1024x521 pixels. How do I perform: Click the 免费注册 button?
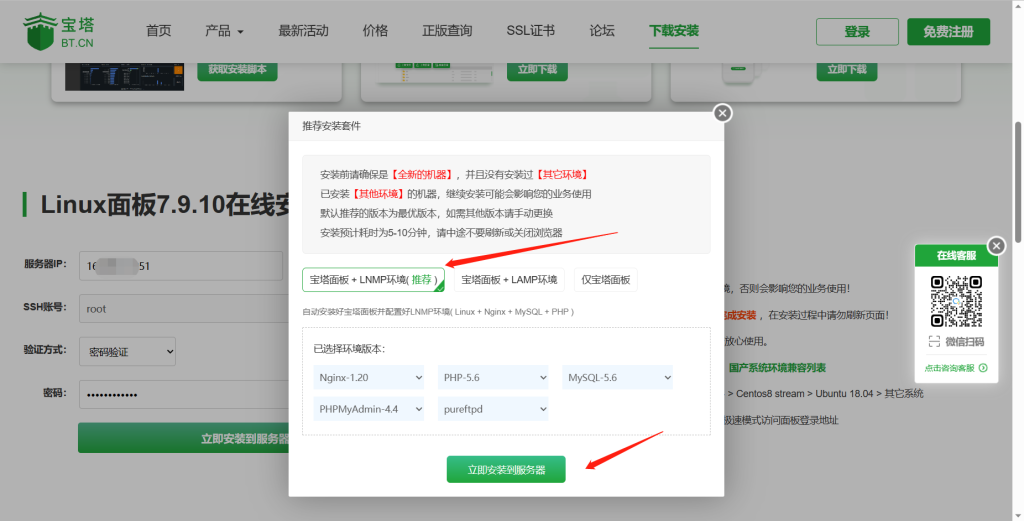(948, 31)
